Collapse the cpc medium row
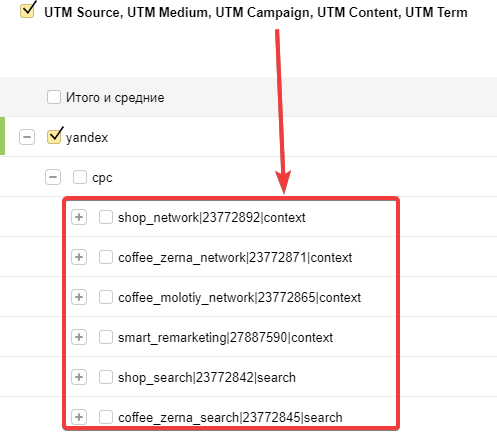Screen dimensions: 497x434 point(53,177)
